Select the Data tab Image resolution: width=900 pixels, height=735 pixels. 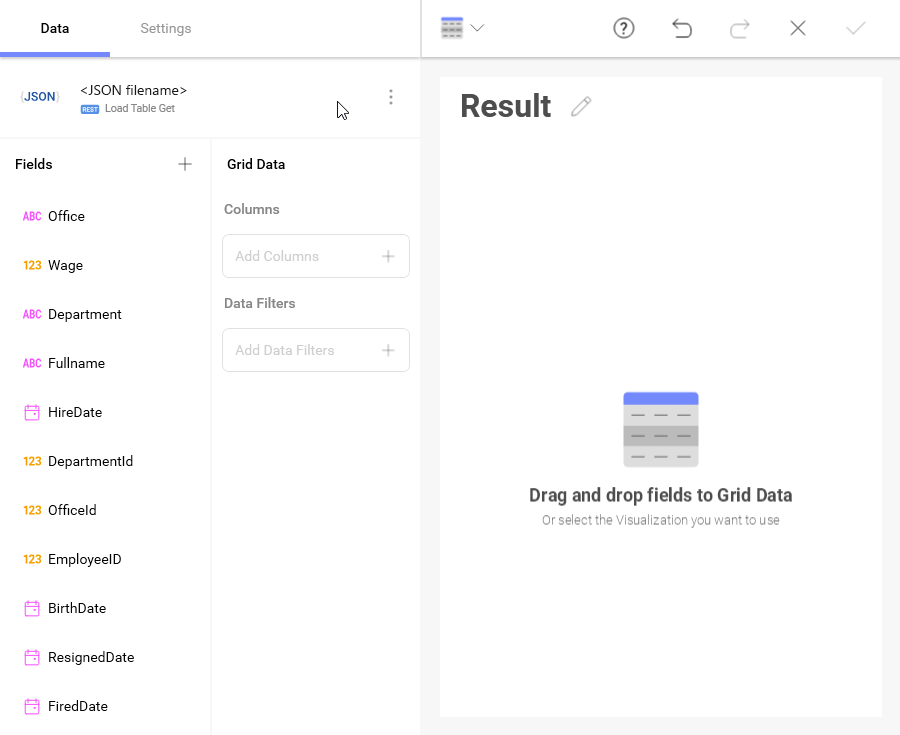point(55,28)
